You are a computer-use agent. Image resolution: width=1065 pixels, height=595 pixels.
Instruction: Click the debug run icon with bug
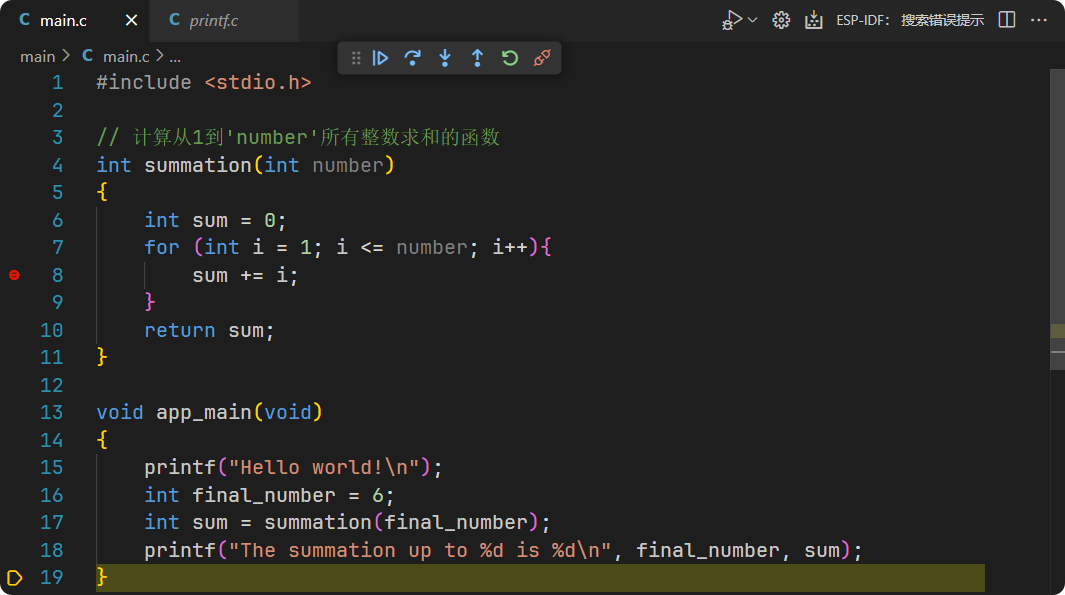[733, 20]
